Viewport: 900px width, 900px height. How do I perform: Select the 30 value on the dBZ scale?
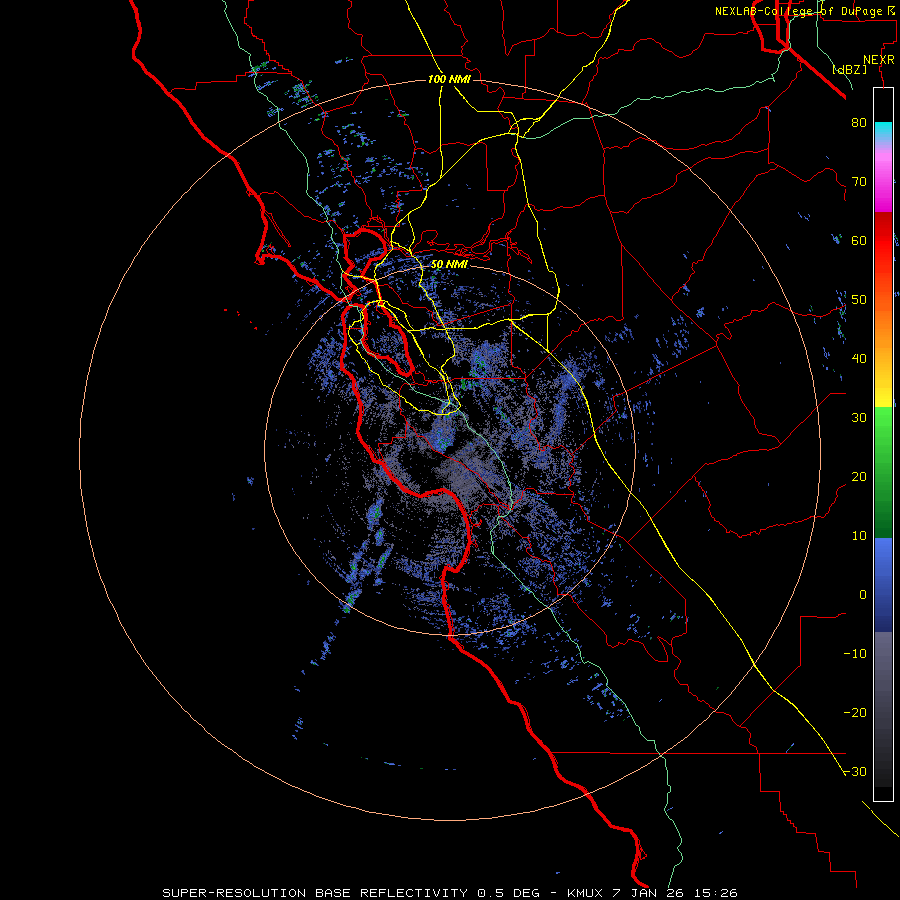tap(859, 418)
